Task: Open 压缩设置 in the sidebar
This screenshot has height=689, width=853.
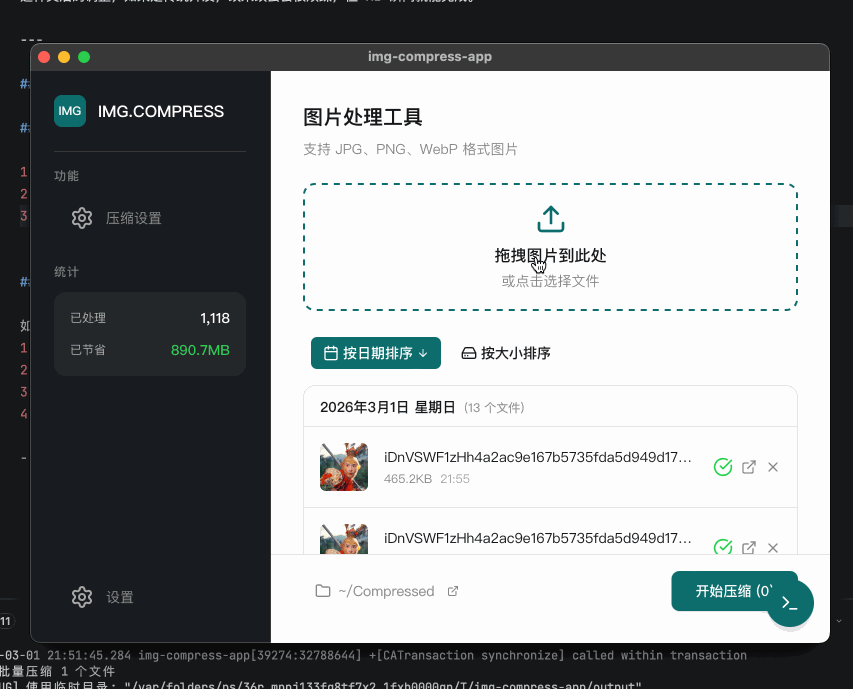Action: pos(133,218)
